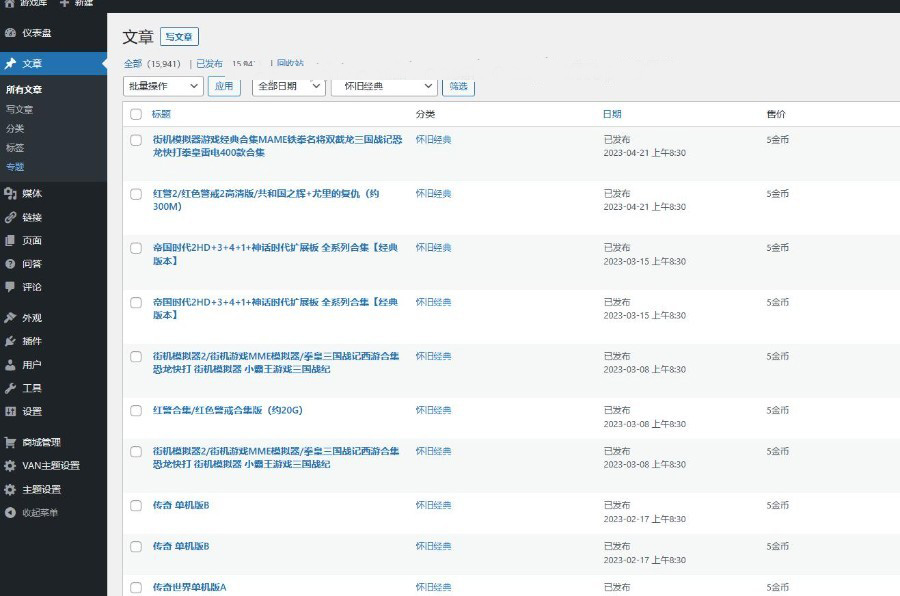This screenshot has width=900, height=596.
Task: Sort posts by the 日期 column header
Action: click(612, 114)
